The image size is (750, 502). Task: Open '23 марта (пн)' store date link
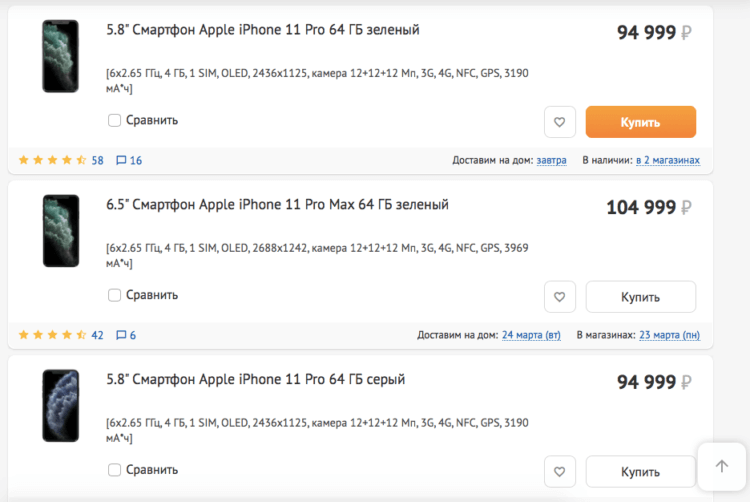point(670,335)
